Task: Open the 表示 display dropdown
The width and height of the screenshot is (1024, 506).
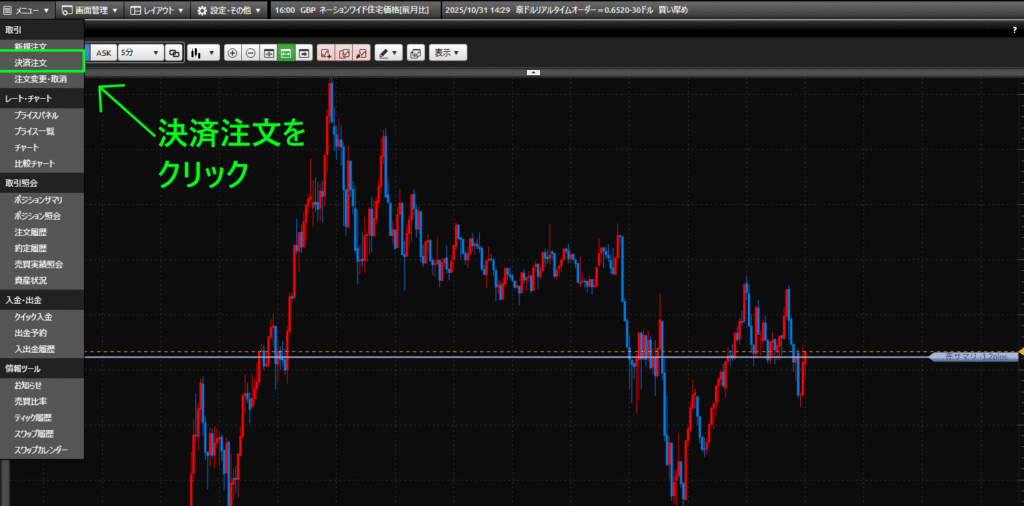Action: point(448,52)
